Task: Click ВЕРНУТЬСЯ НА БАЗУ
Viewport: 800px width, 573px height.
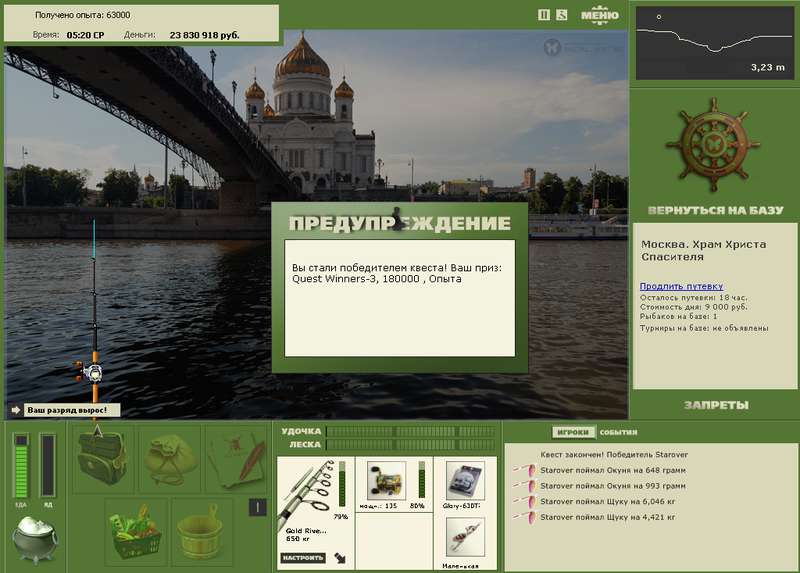Action: click(x=715, y=210)
